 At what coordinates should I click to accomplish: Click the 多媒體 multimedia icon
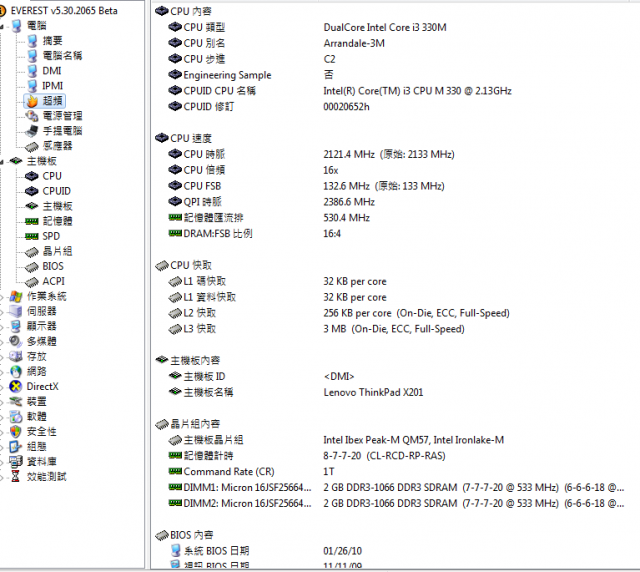[16, 341]
